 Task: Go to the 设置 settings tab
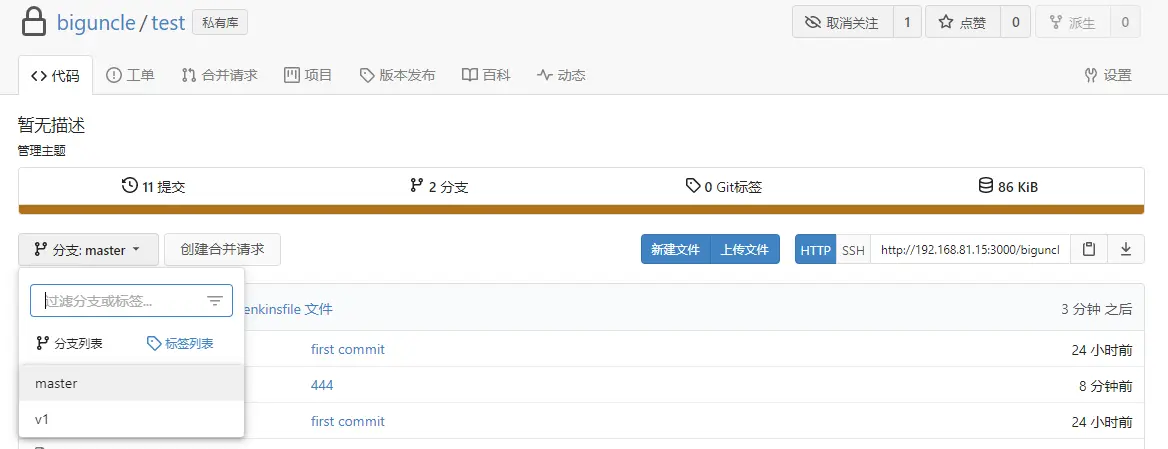click(1108, 75)
